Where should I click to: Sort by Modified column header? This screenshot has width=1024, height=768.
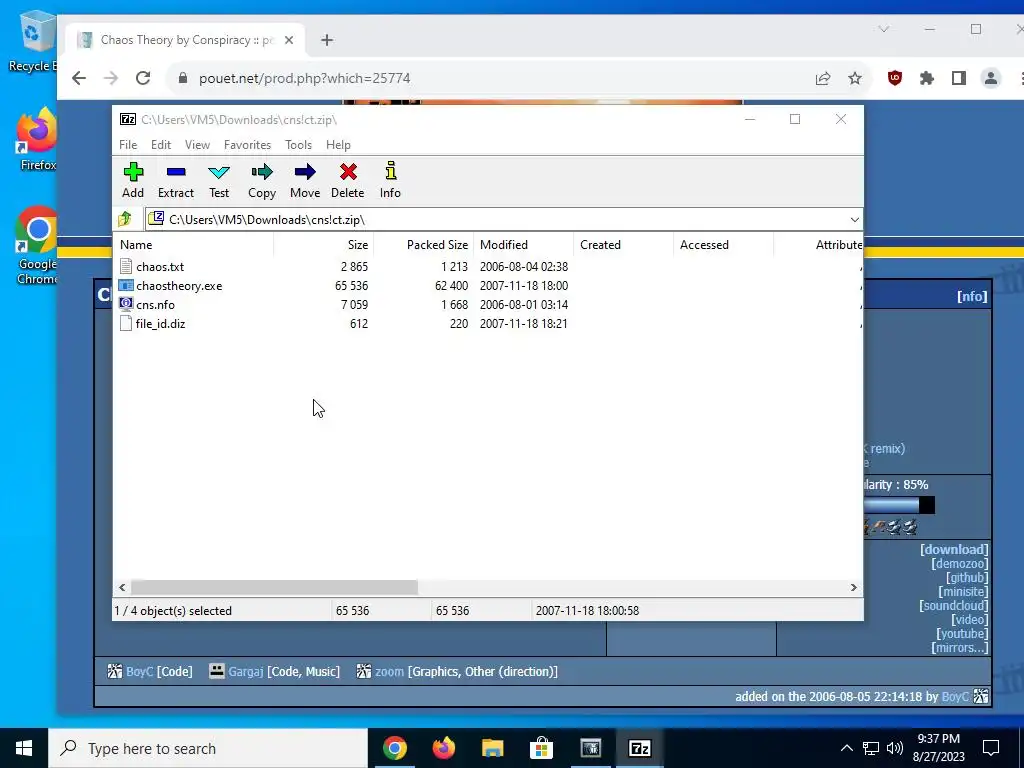tap(523, 245)
